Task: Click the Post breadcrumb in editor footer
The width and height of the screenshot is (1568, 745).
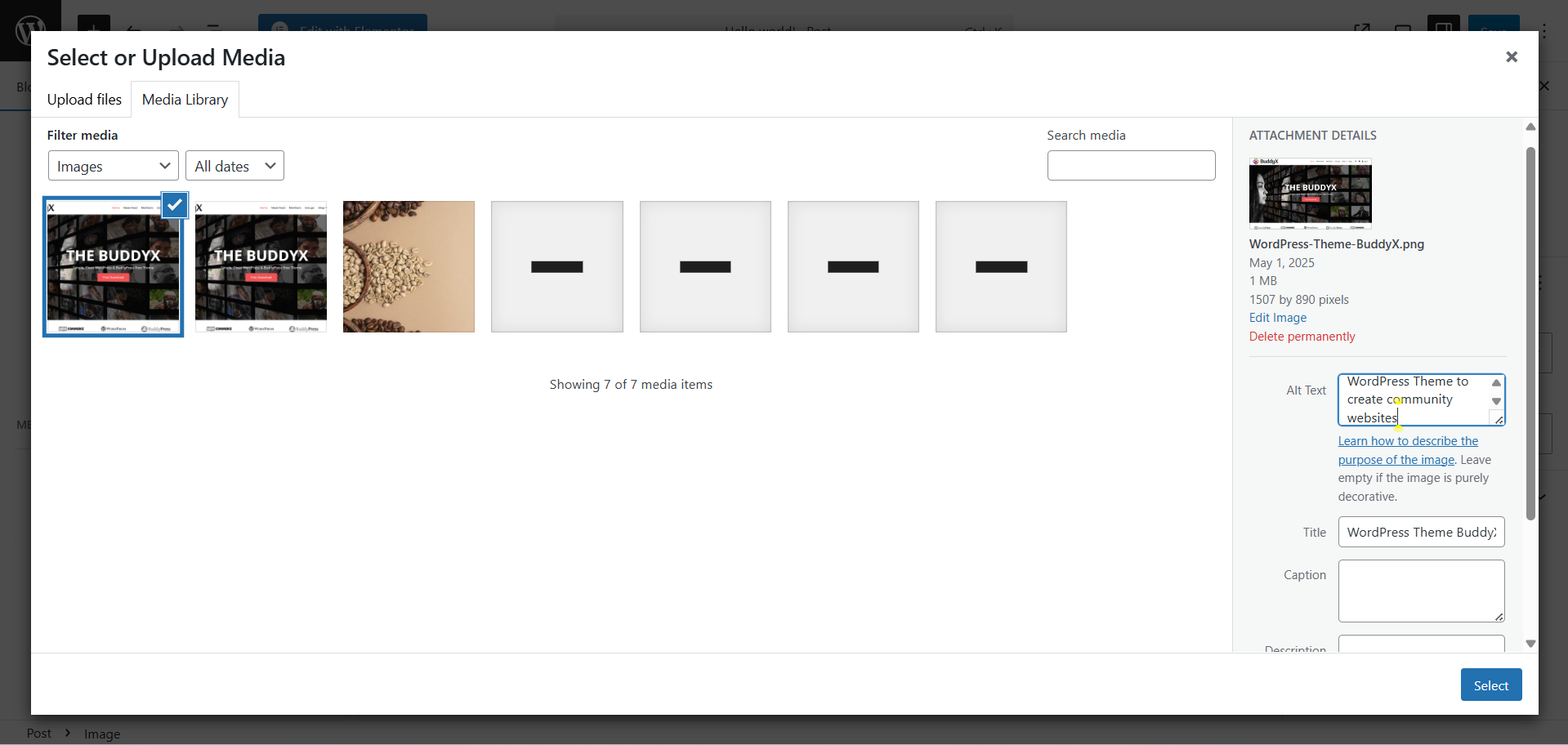Action: click(x=38, y=733)
